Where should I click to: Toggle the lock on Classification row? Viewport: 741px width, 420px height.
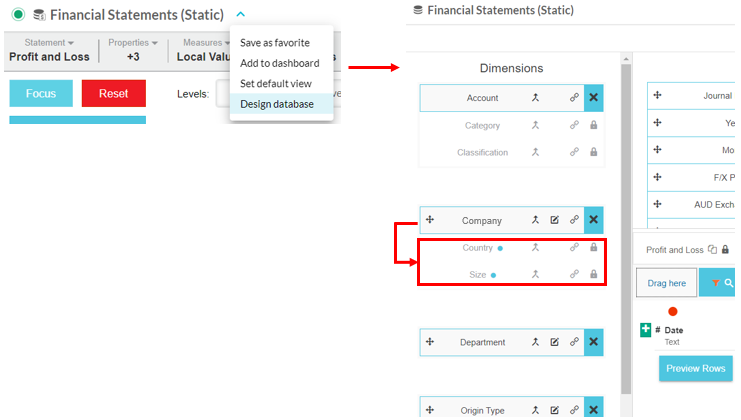pos(594,153)
